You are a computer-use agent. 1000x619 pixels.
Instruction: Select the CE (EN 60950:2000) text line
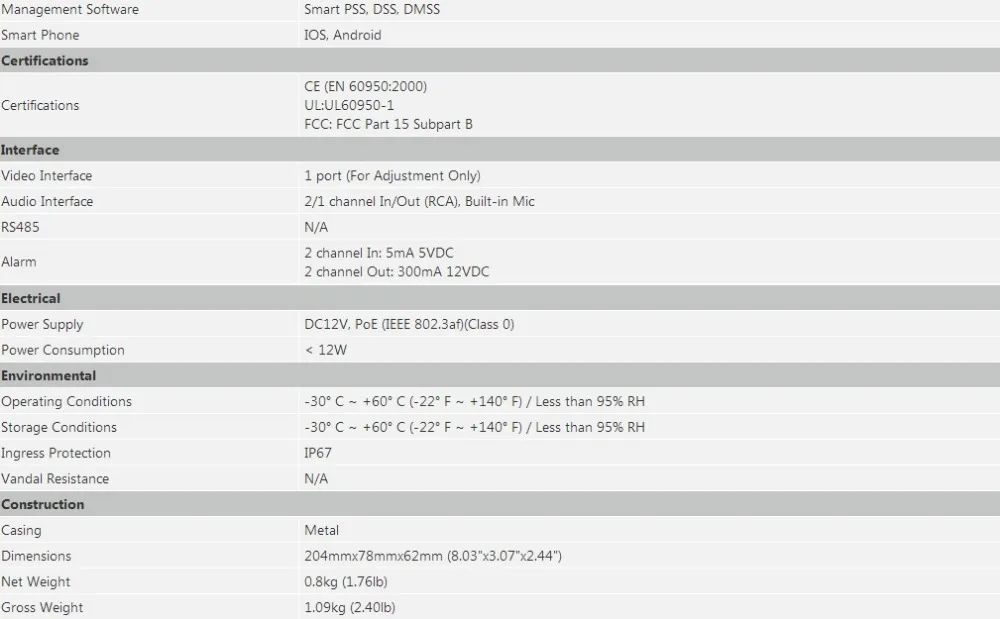point(365,86)
